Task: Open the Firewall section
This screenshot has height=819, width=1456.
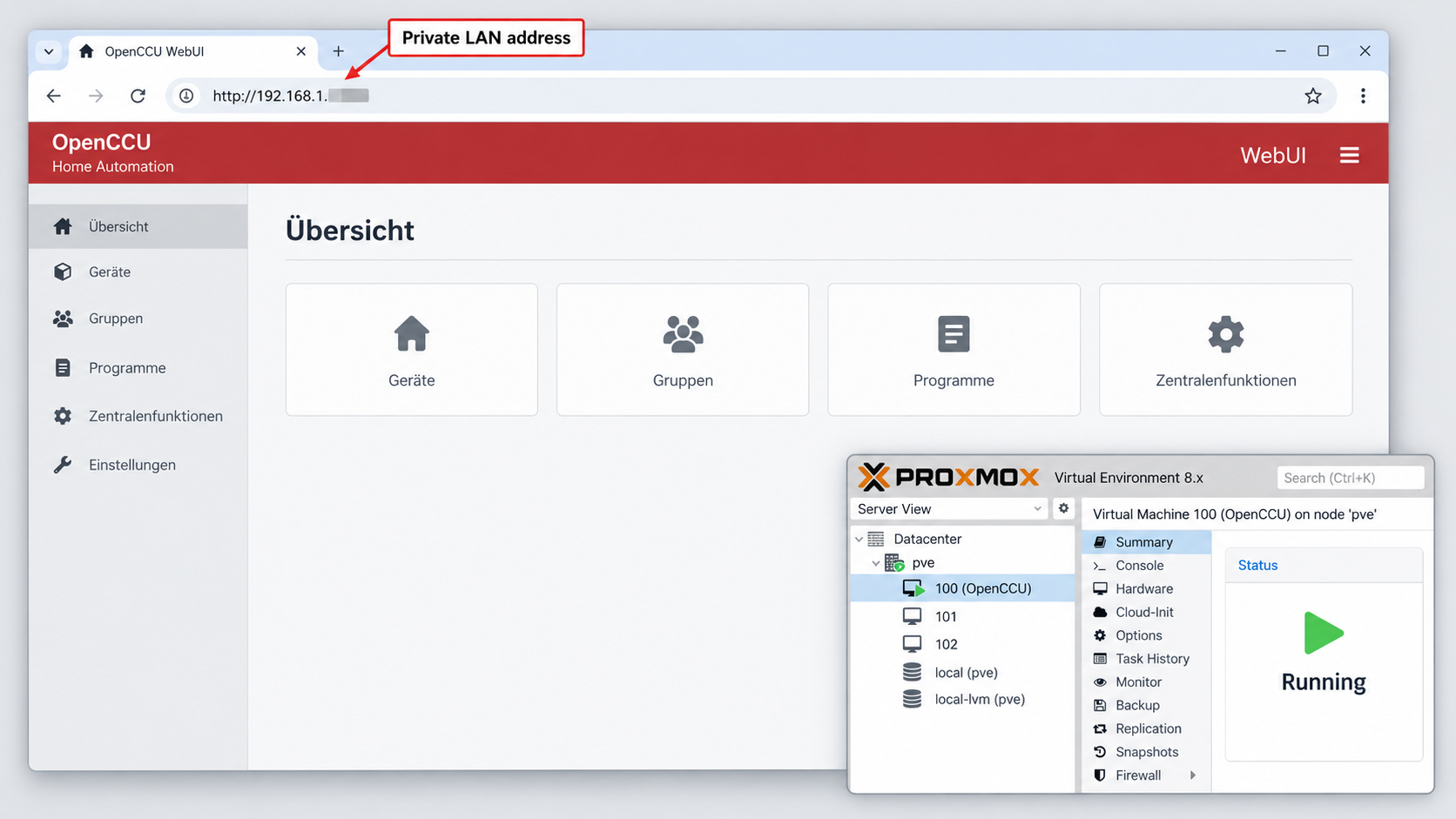Action: [1146, 775]
